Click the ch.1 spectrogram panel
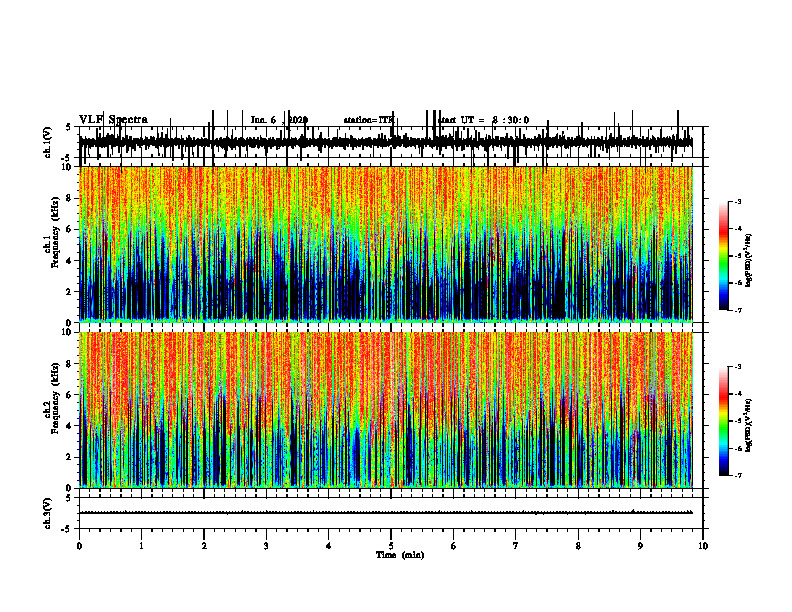 (386, 244)
